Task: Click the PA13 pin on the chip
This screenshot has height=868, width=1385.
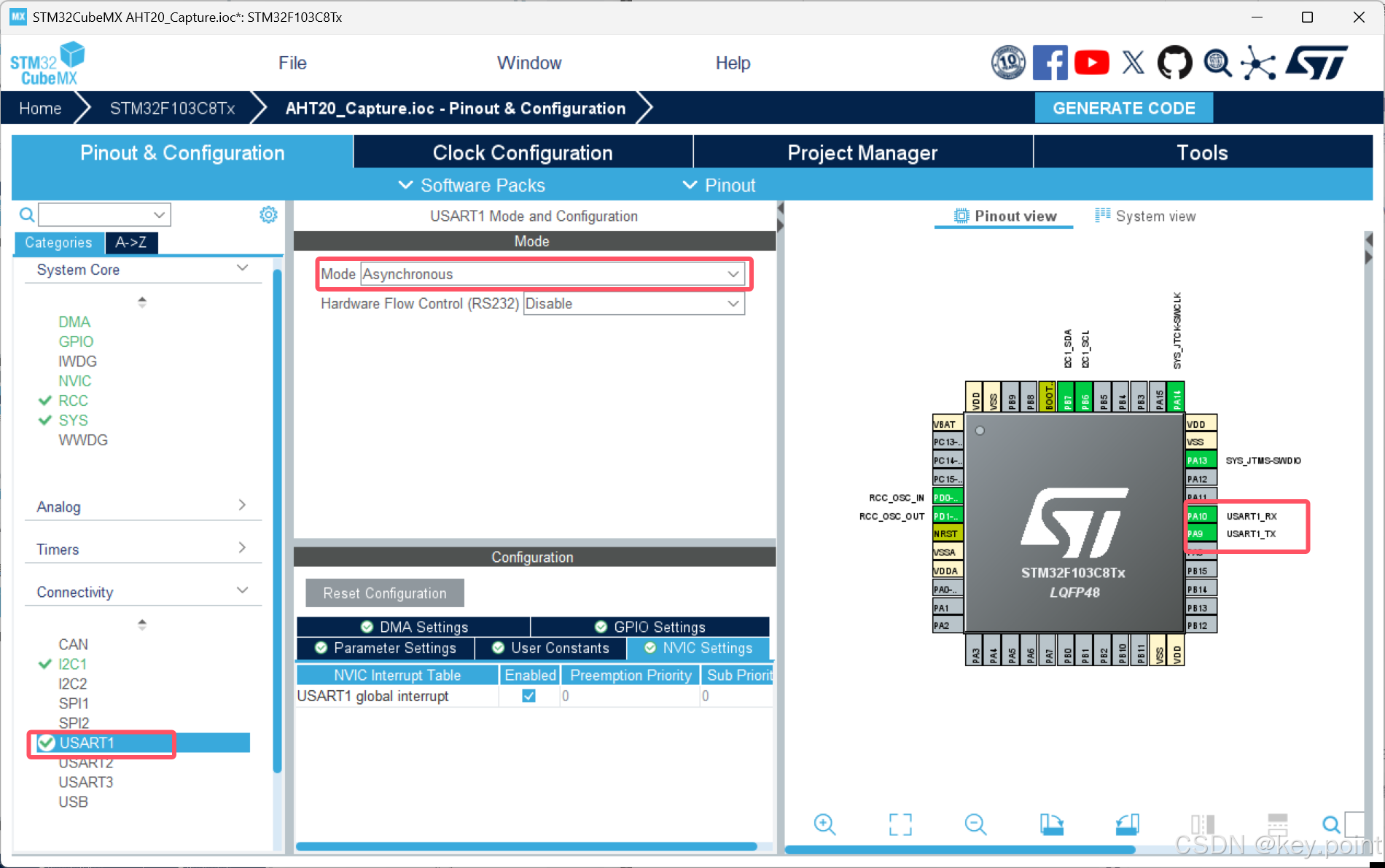Action: coord(1201,461)
